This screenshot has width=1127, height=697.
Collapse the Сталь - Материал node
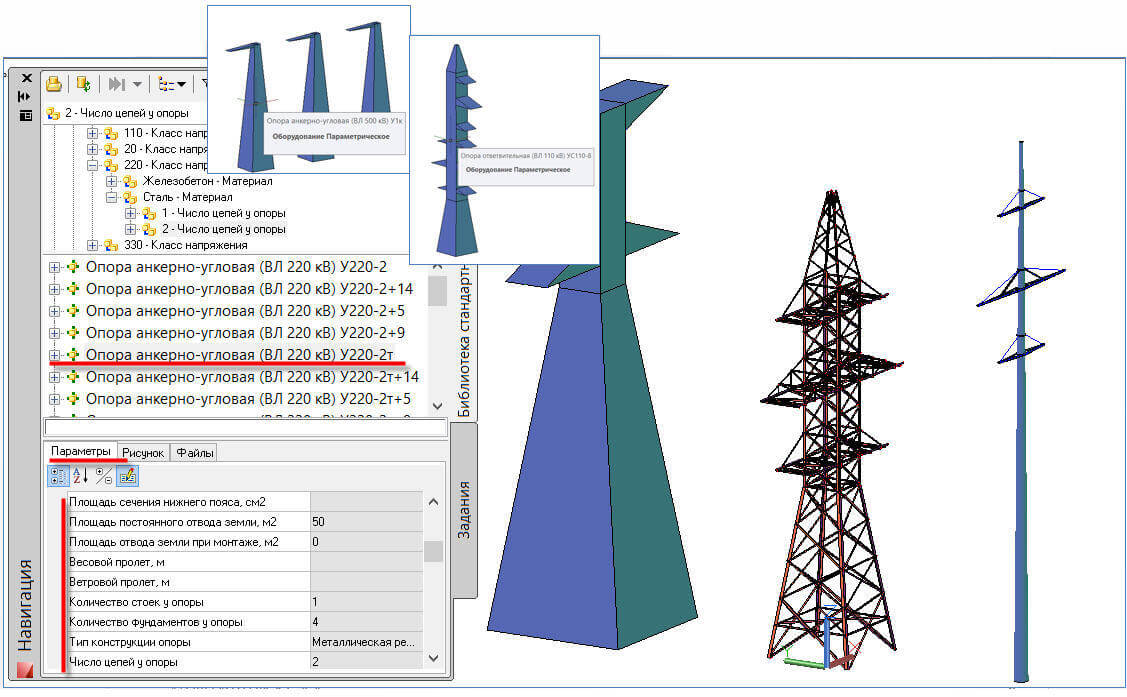(112, 197)
